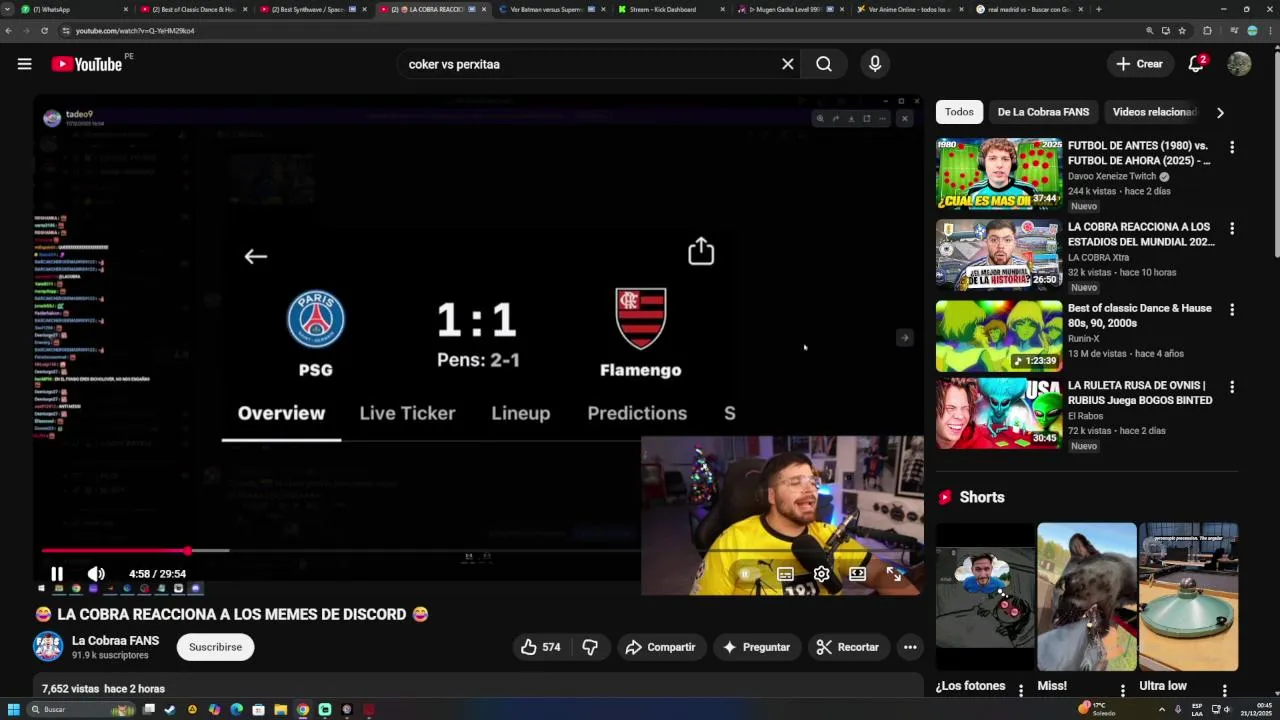This screenshot has height=720, width=1280.
Task: Switch to the Stream - Kick Dashboard tab
Action: [671, 9]
